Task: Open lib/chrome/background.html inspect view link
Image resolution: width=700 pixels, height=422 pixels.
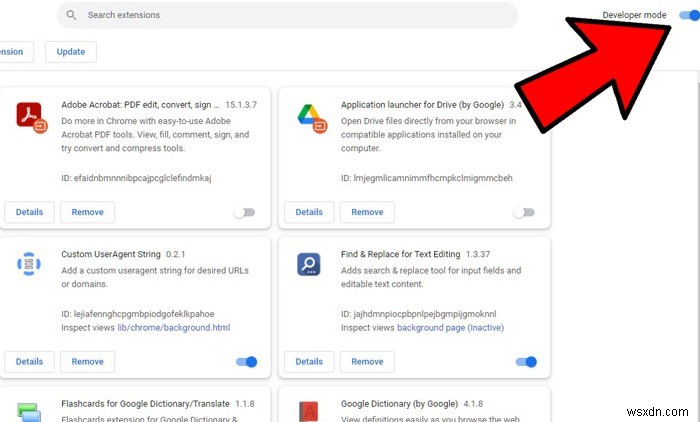Action: (174, 328)
